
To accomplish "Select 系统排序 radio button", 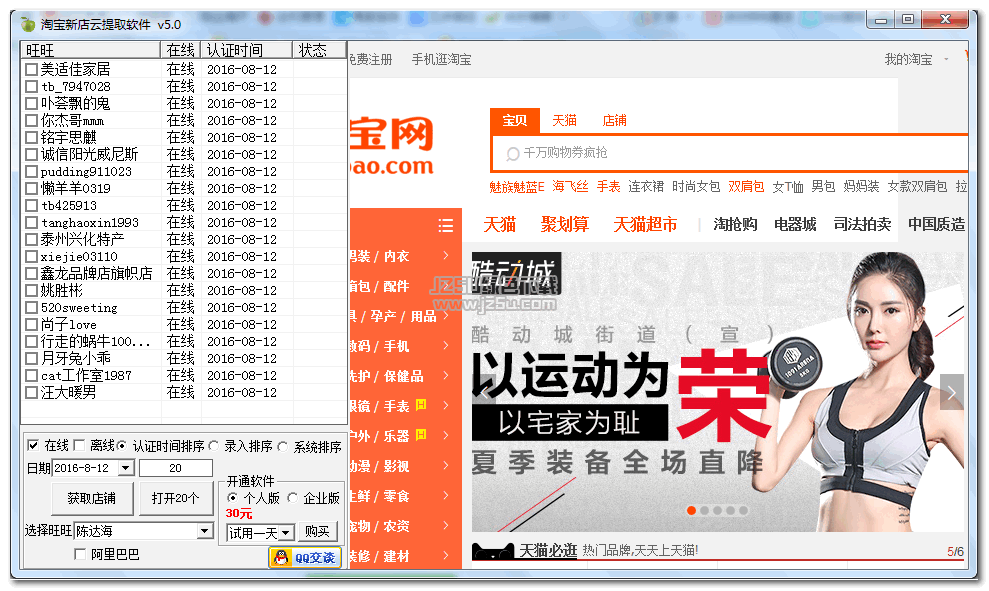I will (x=283, y=447).
